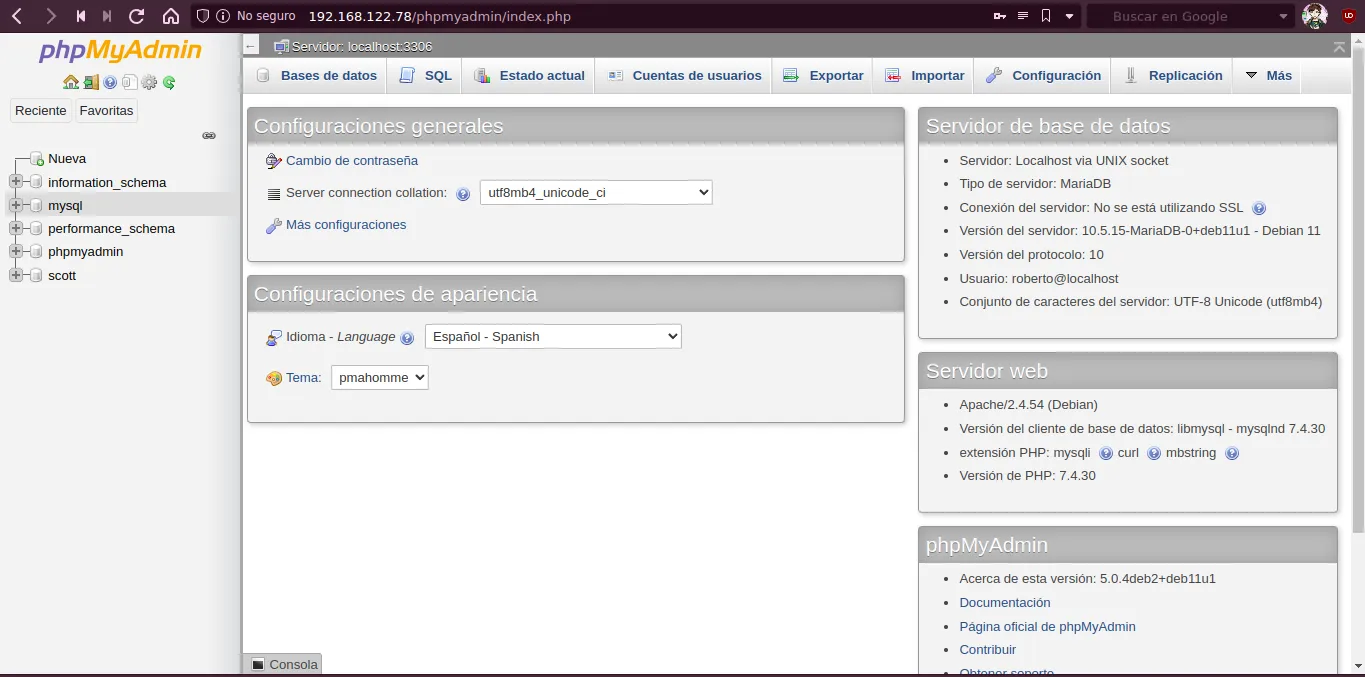
Task: Click the chain link icon in sidebar
Action: click(209, 135)
